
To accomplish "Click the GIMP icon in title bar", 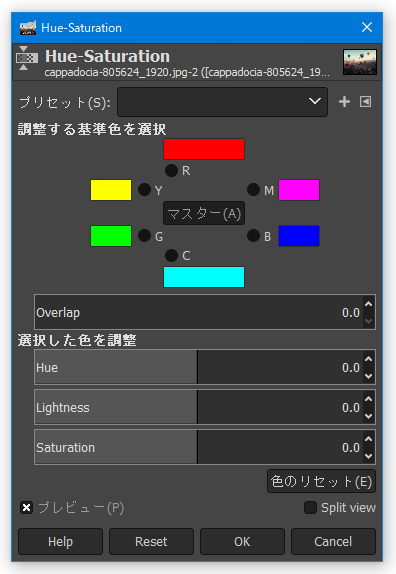I will point(28,28).
